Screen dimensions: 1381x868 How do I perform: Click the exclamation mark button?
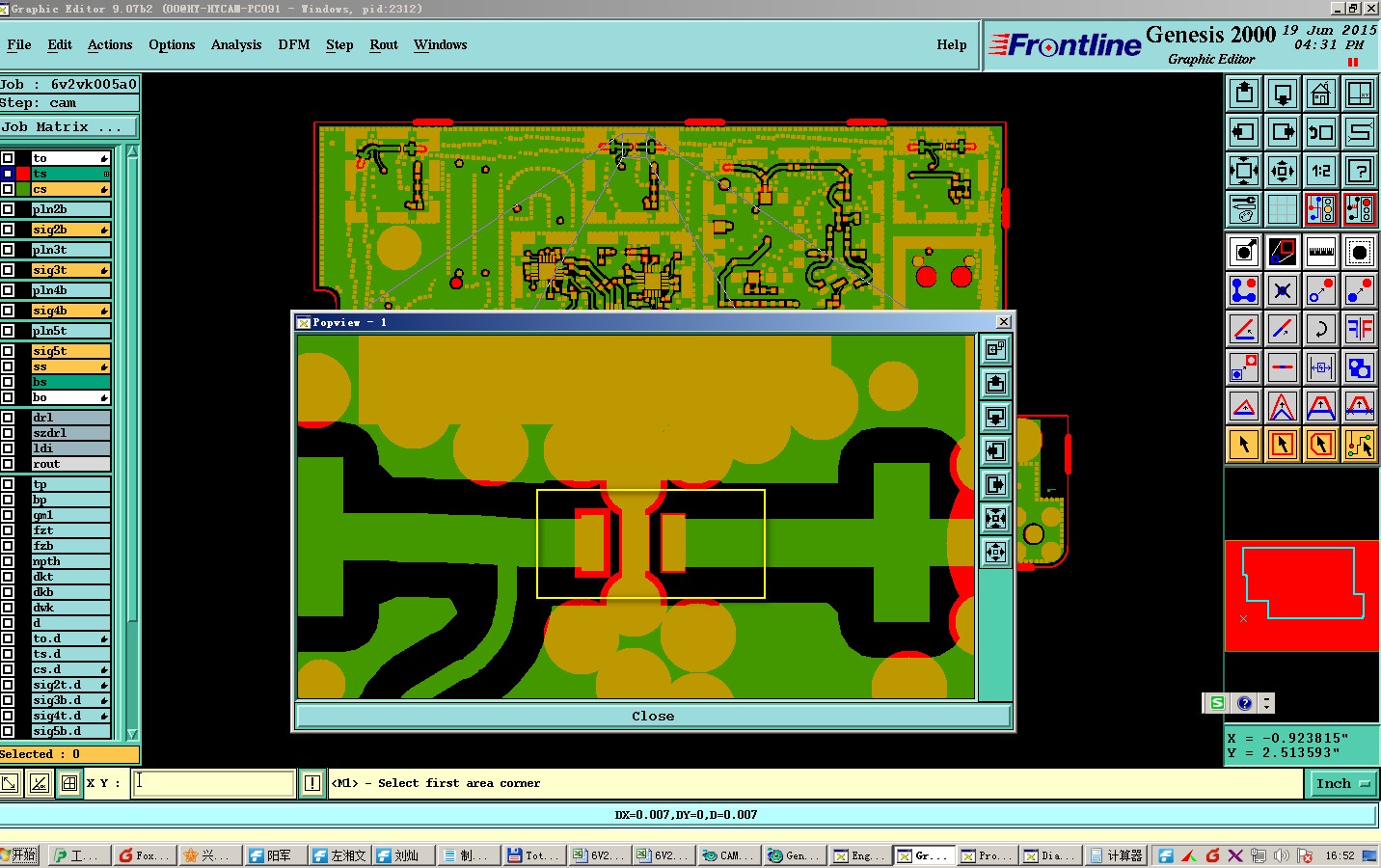coord(312,783)
